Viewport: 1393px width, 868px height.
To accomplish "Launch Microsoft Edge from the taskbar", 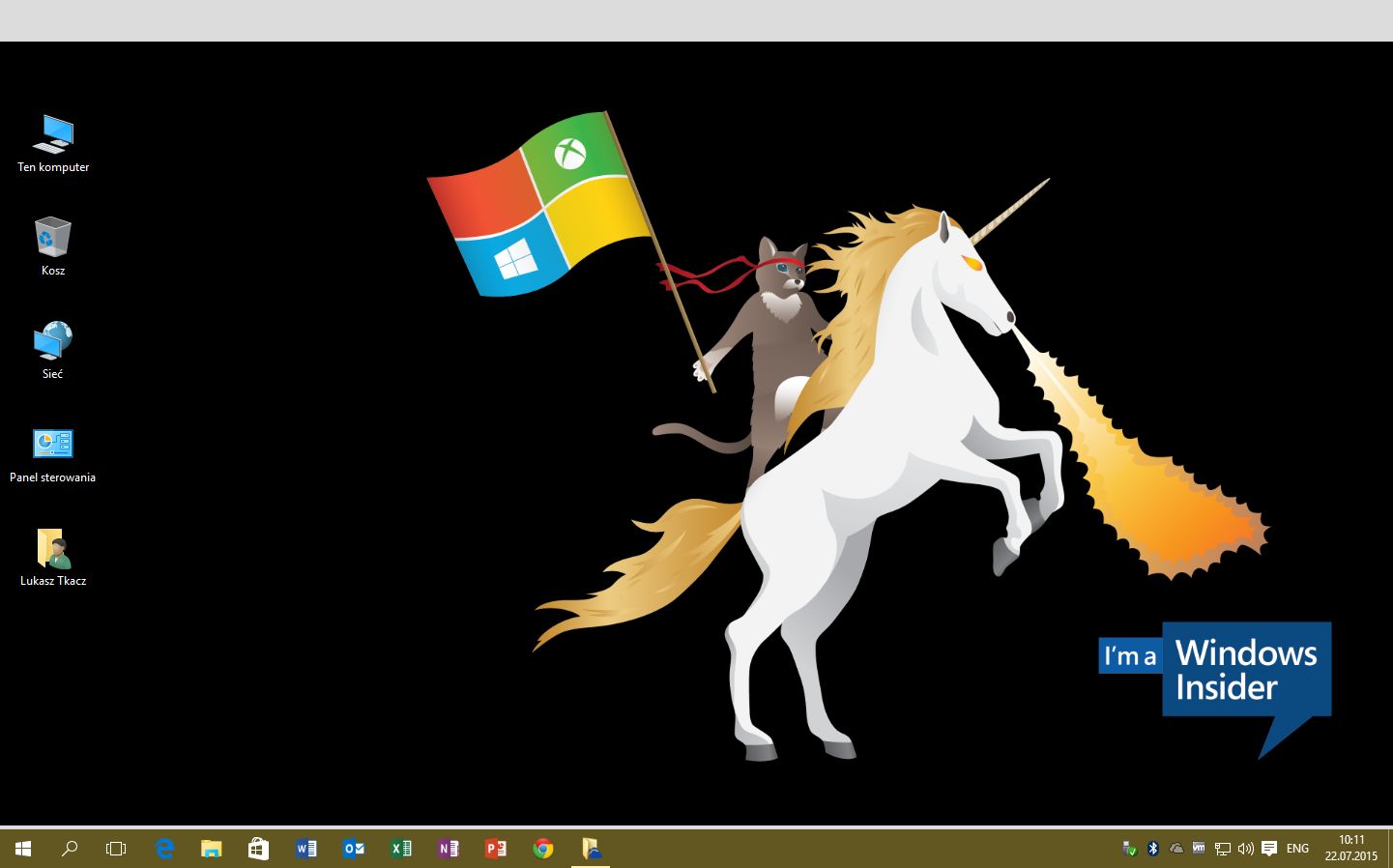I will coord(164,849).
